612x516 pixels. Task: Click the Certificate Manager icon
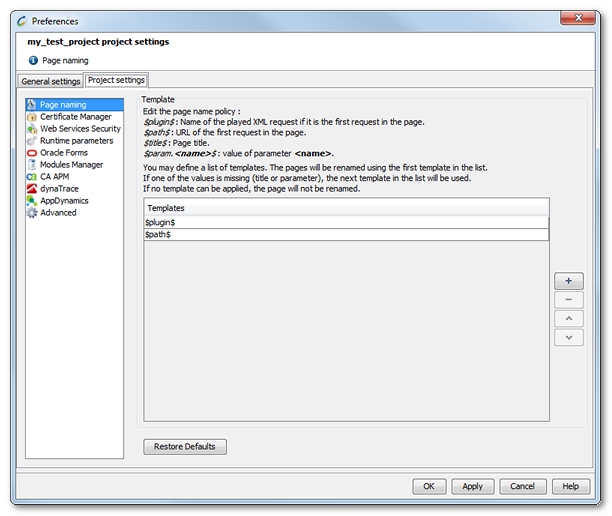(x=32, y=117)
